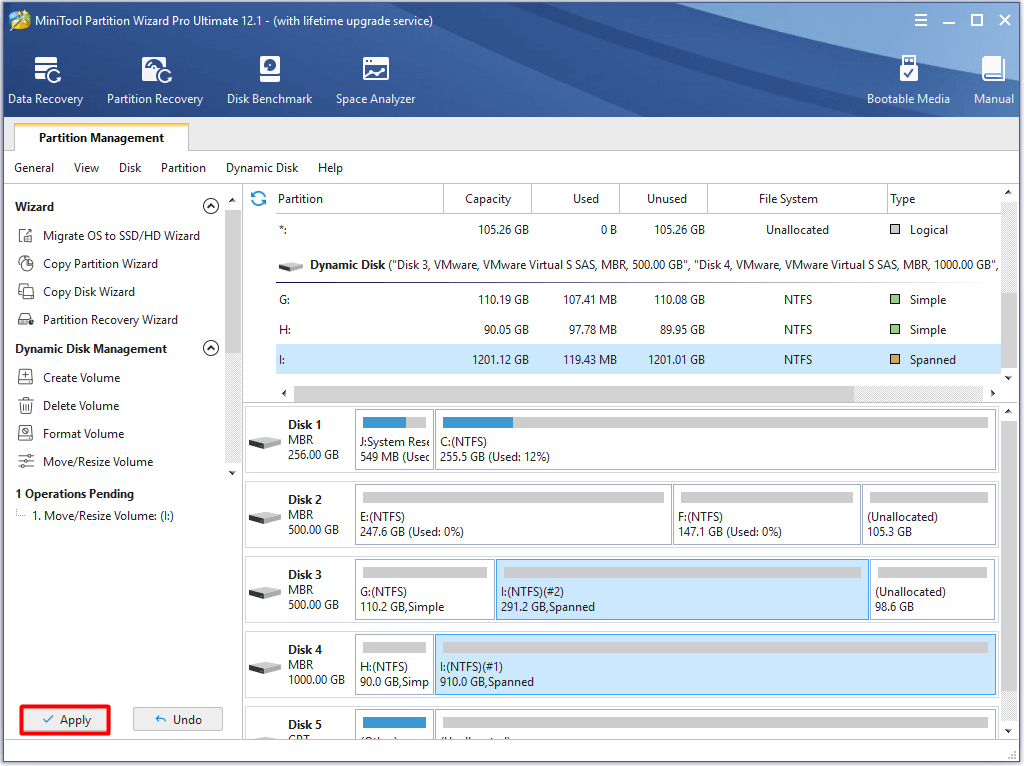Click the disk map scroll down arrow
The height and width of the screenshot is (766, 1026).
[x=1008, y=731]
